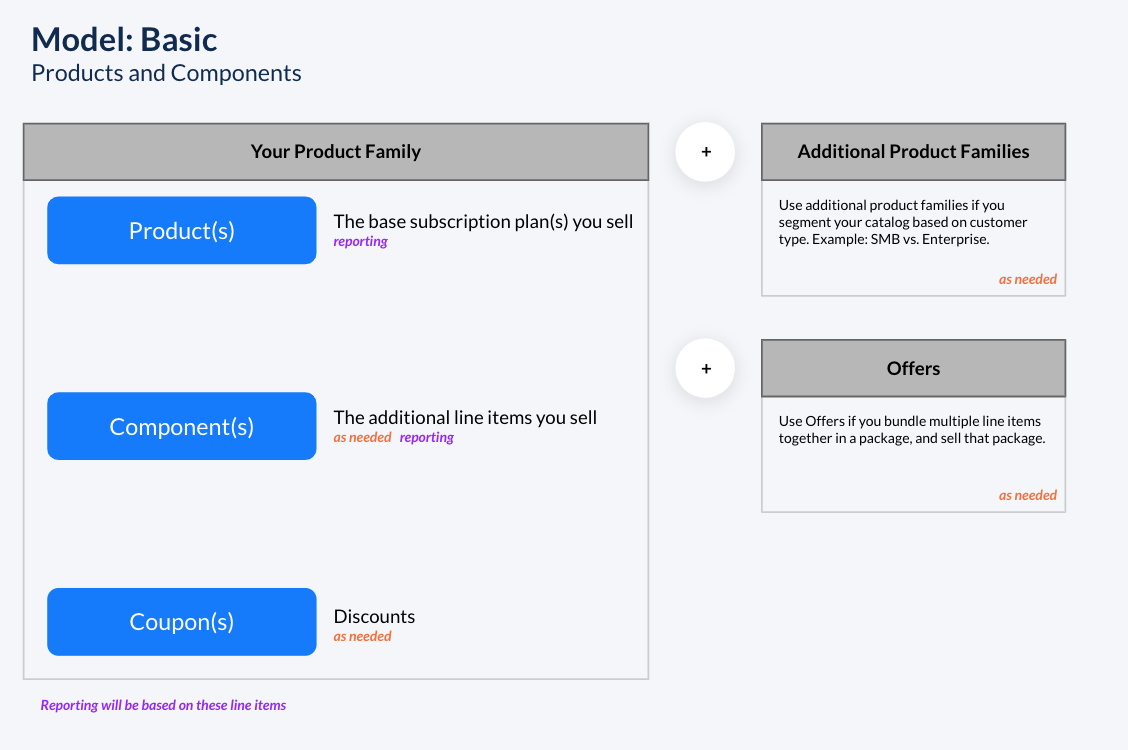Click the Model: Basic title
This screenshot has width=1128, height=750.
pyautogui.click(x=125, y=40)
